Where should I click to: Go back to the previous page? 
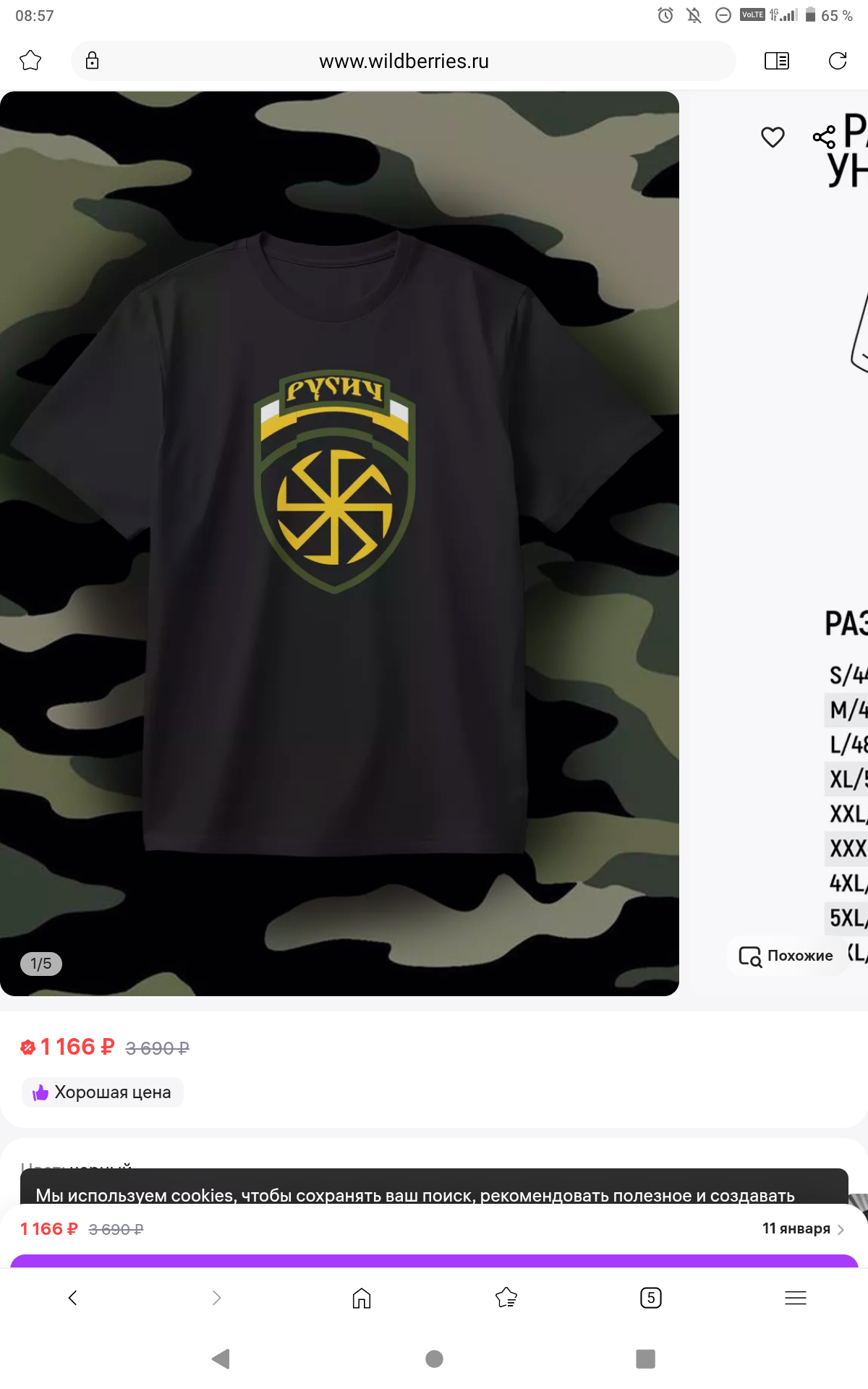pyautogui.click(x=72, y=1298)
